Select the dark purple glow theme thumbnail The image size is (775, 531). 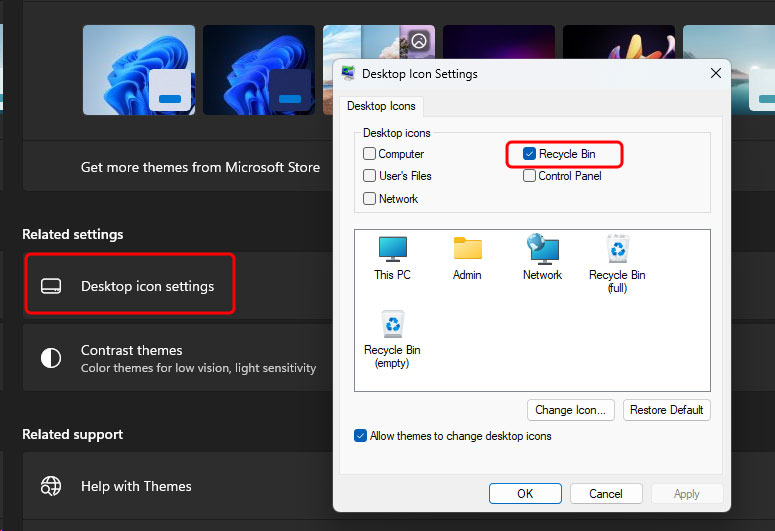(x=499, y=42)
